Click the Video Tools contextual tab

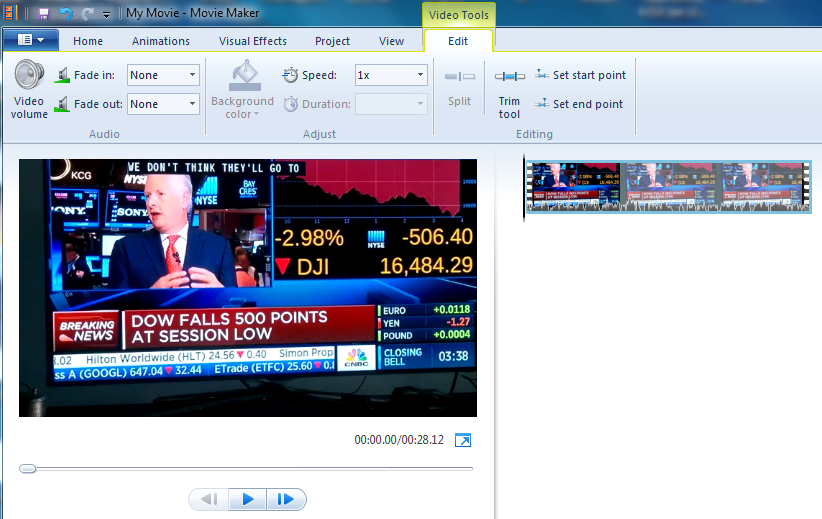tap(459, 15)
